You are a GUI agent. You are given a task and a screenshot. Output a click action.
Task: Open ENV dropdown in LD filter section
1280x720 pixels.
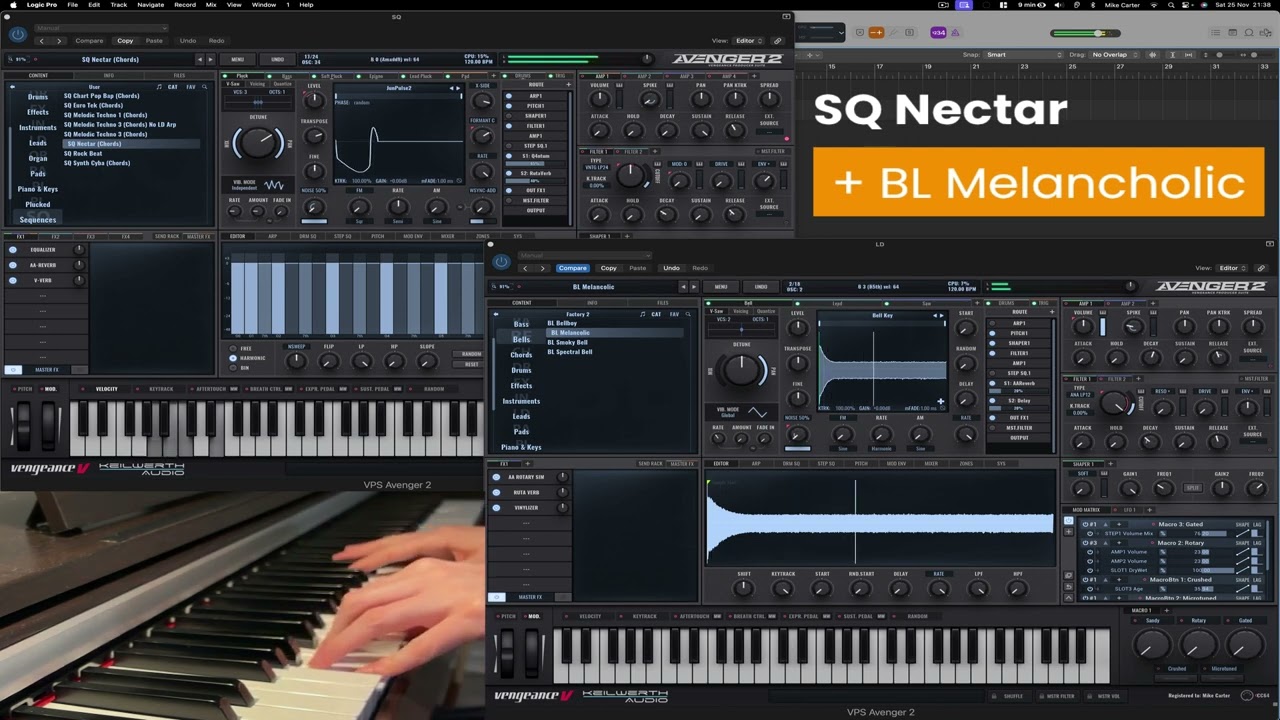1247,391
